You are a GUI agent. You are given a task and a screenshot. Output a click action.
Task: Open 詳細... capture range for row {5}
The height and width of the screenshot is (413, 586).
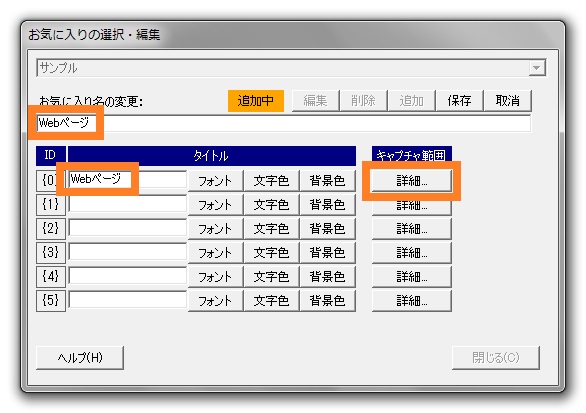tap(411, 300)
